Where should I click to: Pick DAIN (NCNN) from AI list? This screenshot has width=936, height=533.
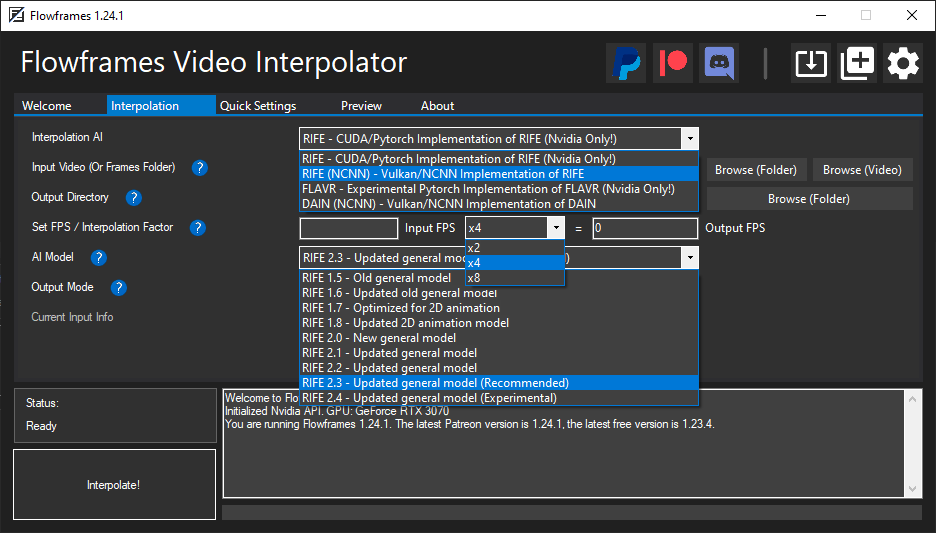point(499,204)
